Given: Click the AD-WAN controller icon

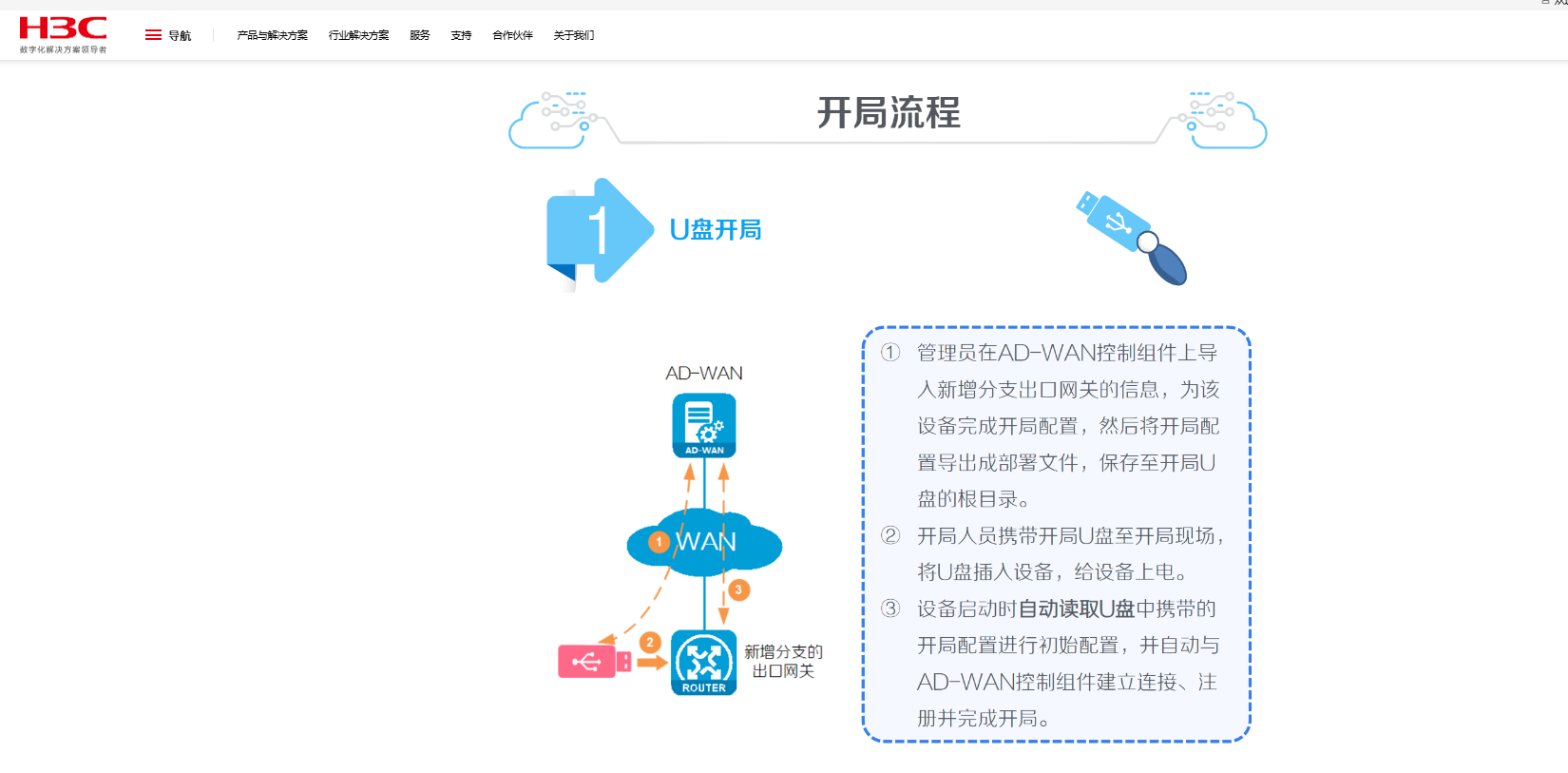Looking at the screenshot, I should click(704, 426).
